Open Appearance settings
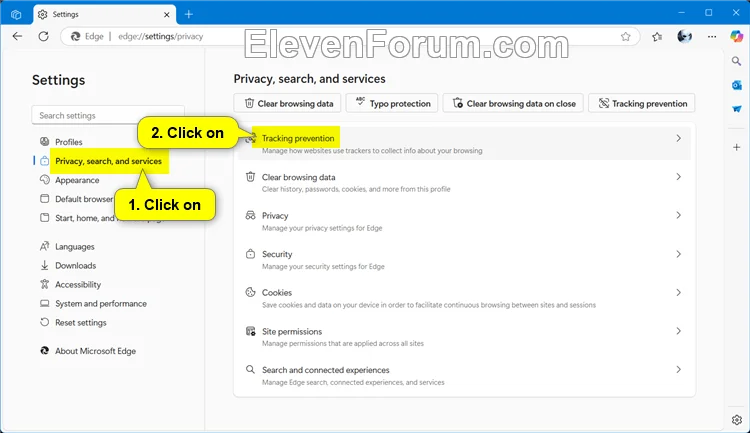 pyautogui.click(x=77, y=180)
